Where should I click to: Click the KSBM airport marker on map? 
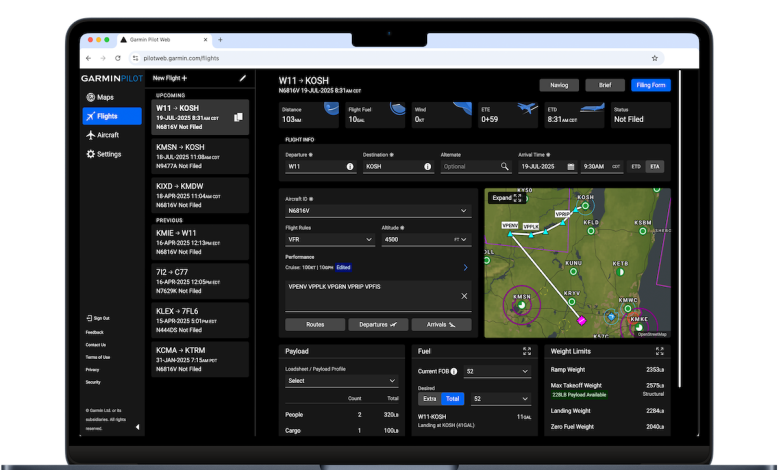tap(643, 231)
